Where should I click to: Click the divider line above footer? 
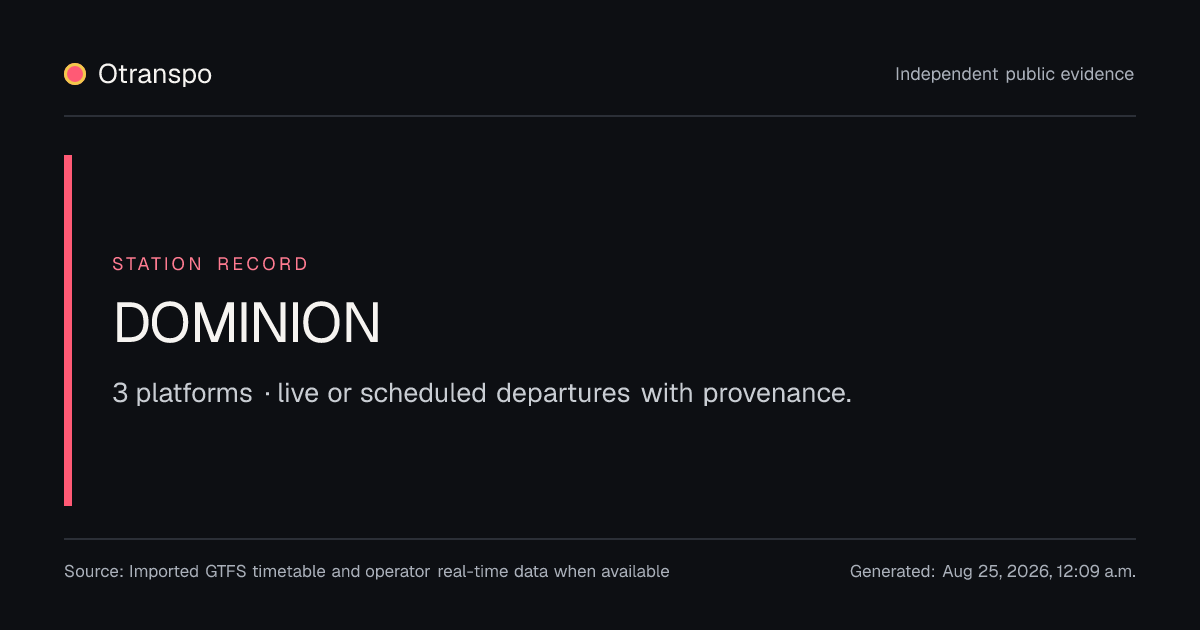pyautogui.click(x=600, y=539)
